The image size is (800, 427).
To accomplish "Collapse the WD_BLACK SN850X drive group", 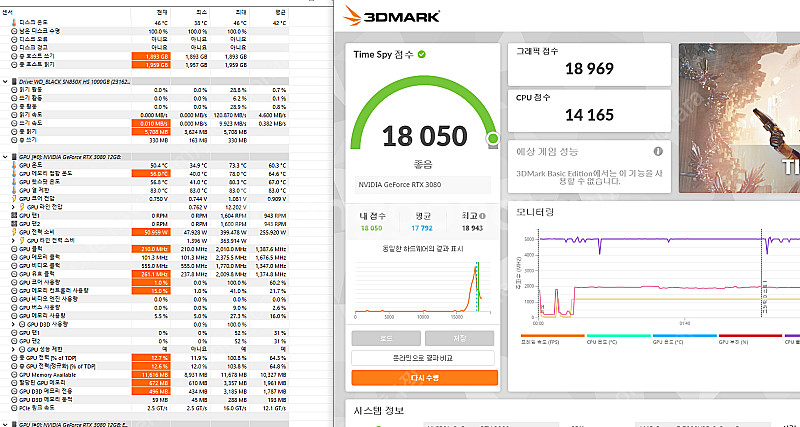I will pyautogui.click(x=7, y=81).
